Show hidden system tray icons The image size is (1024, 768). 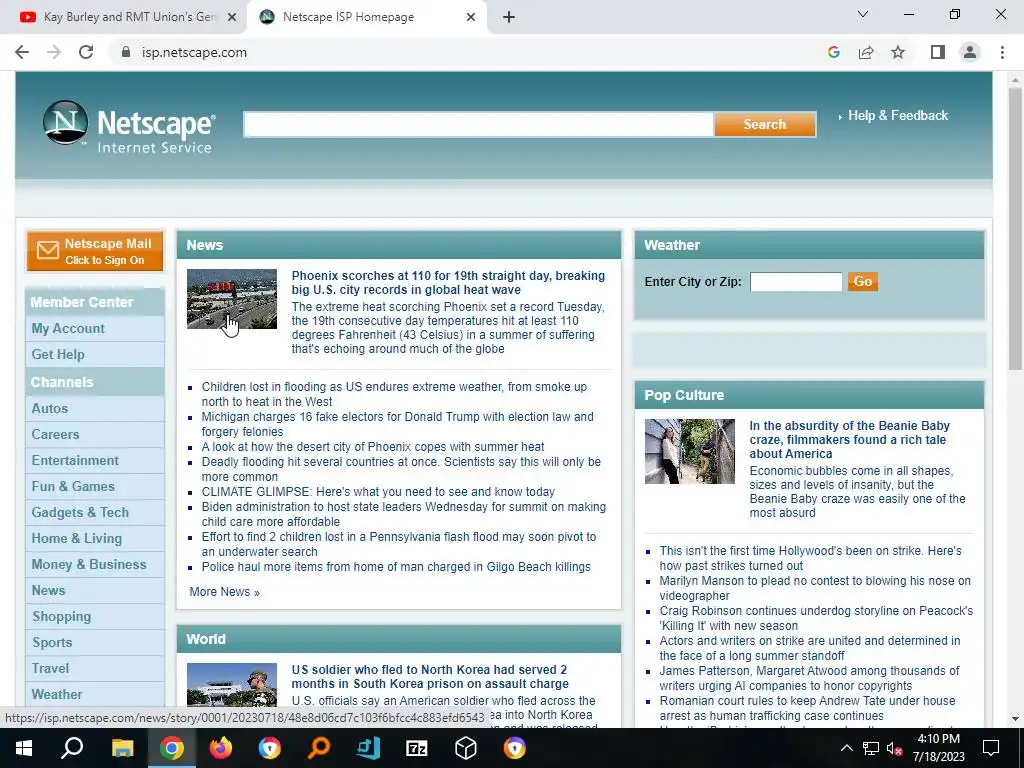tap(846, 748)
